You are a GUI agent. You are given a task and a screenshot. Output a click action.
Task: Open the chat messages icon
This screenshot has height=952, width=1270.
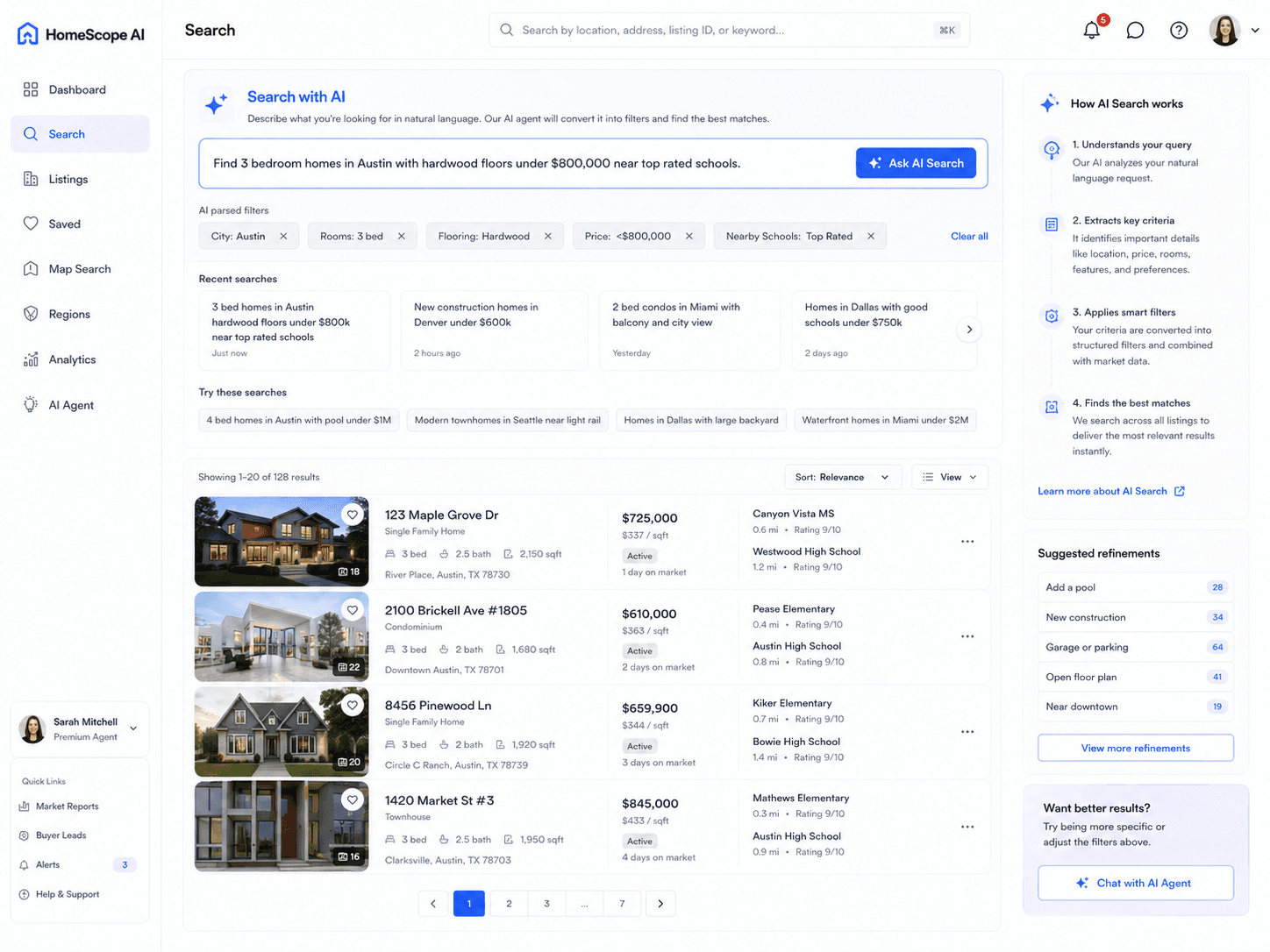coord(1135,30)
